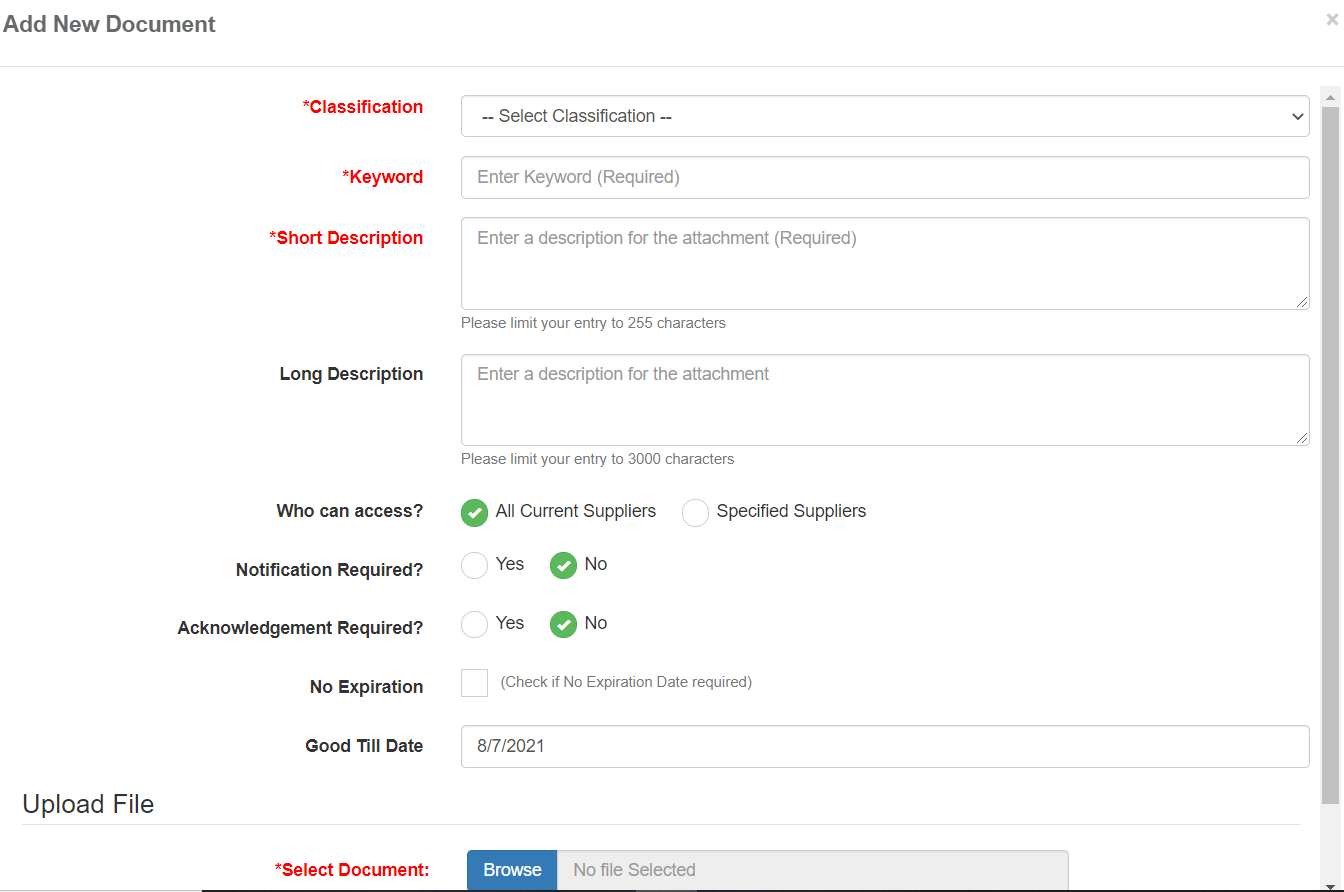Focus the Short Description text area

point(885,263)
